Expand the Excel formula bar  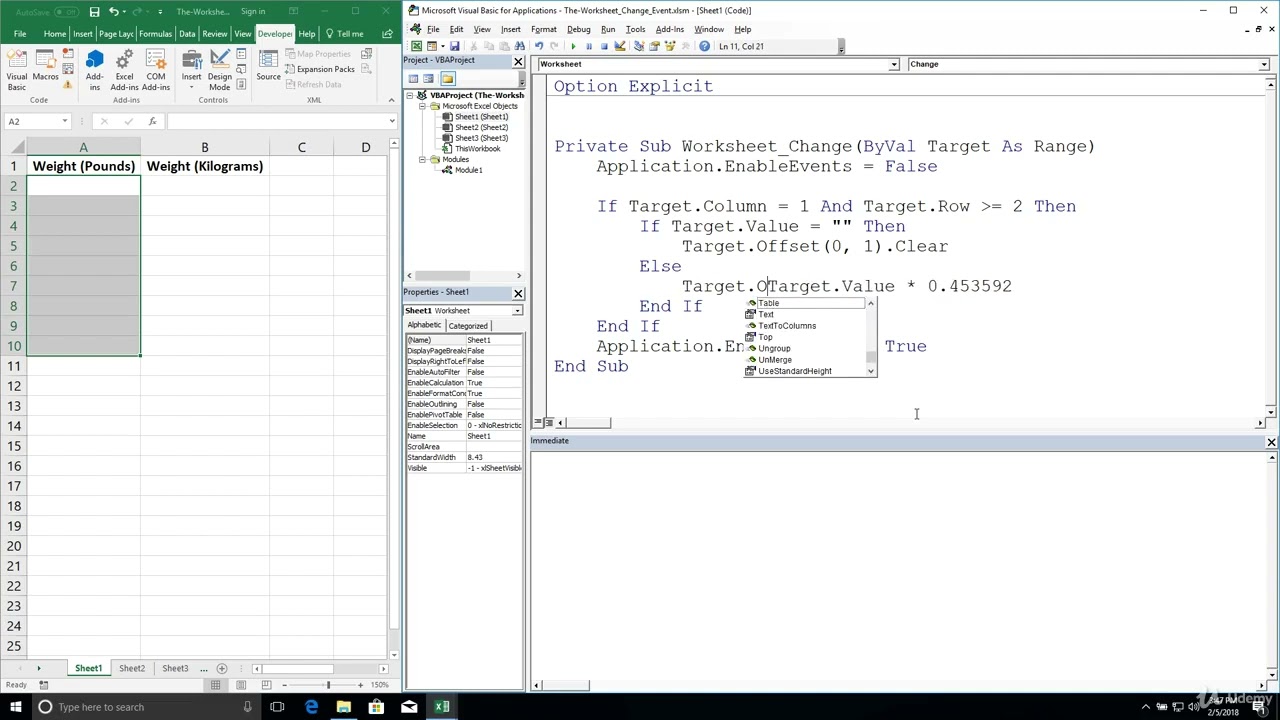391,121
